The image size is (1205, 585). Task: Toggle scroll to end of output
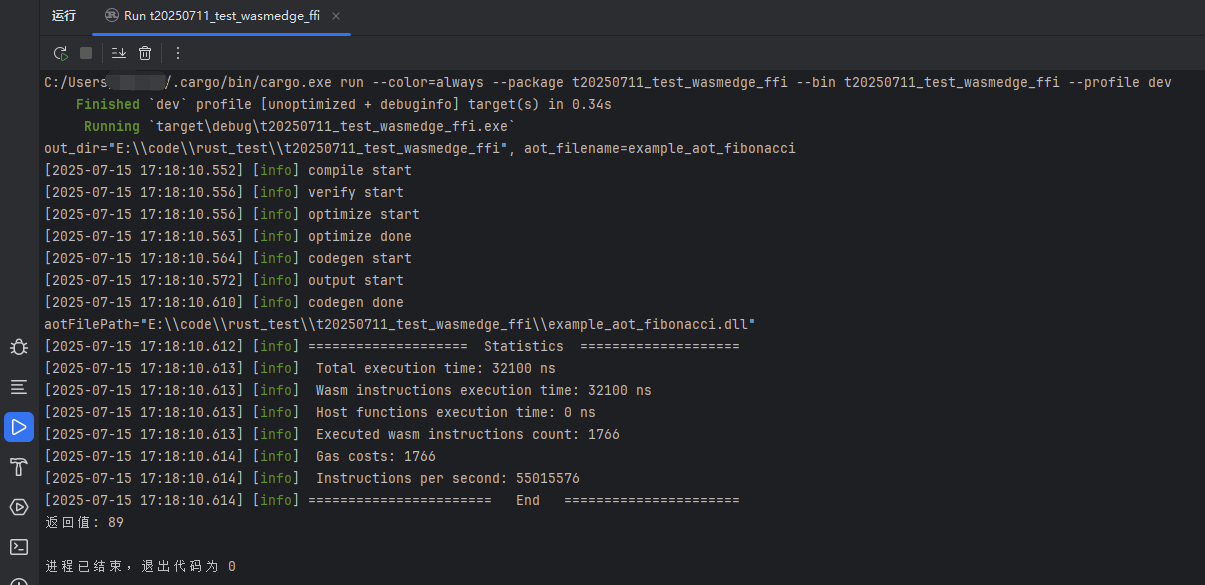tap(119, 53)
